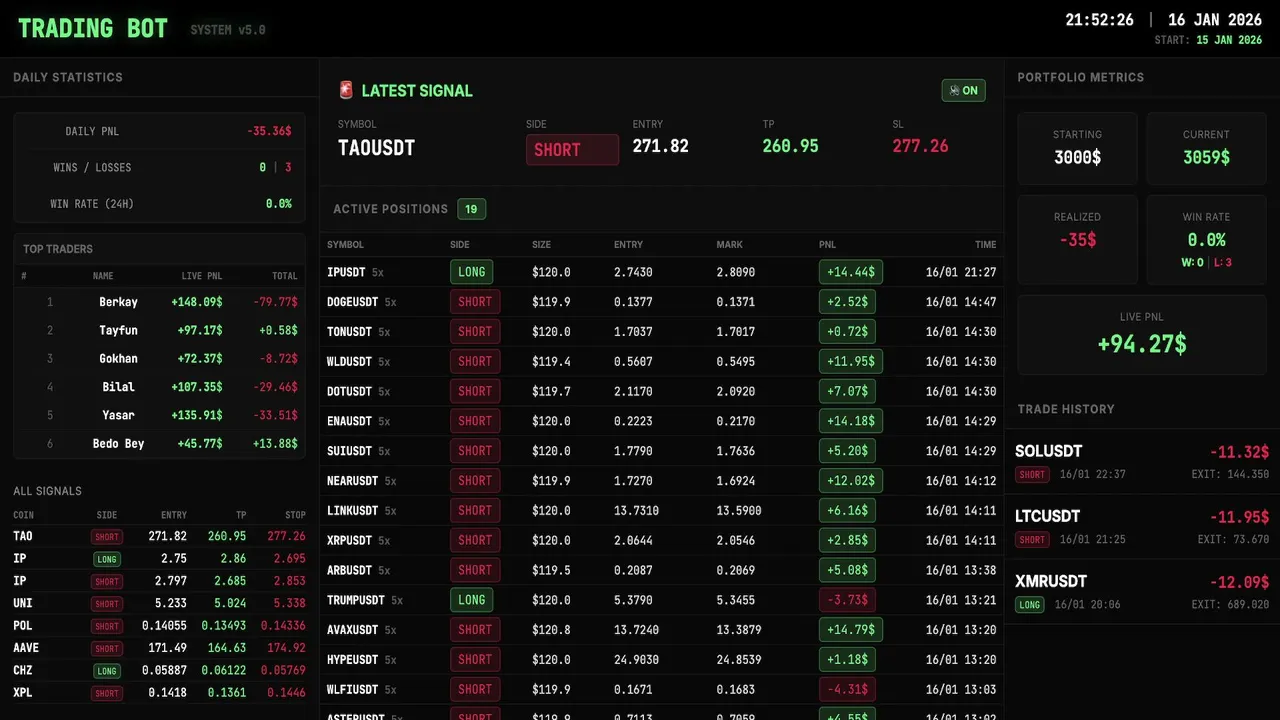Click the TOTAL header in Top Traders
1280x720 pixels.
tap(285, 276)
